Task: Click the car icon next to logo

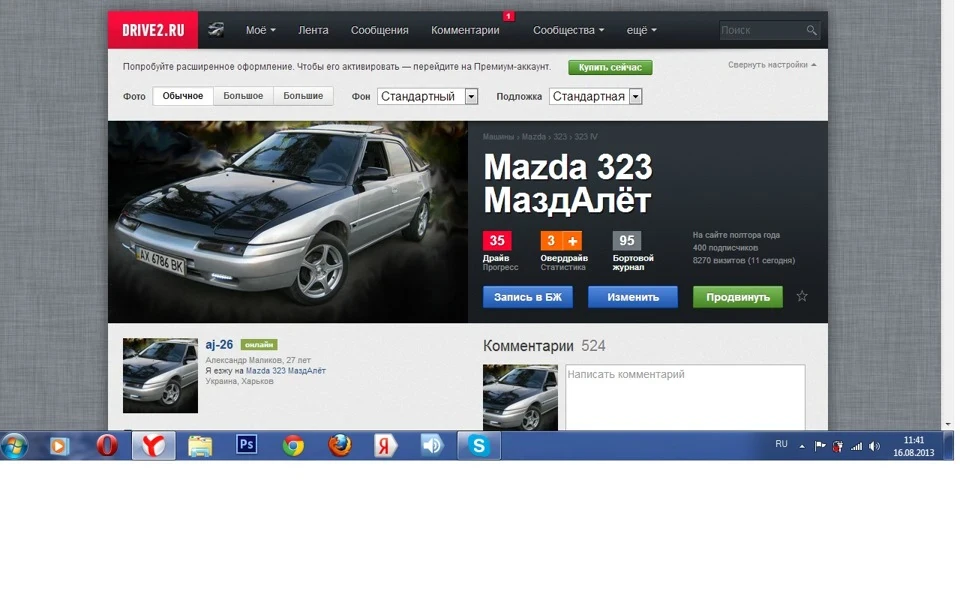Action: [216, 29]
